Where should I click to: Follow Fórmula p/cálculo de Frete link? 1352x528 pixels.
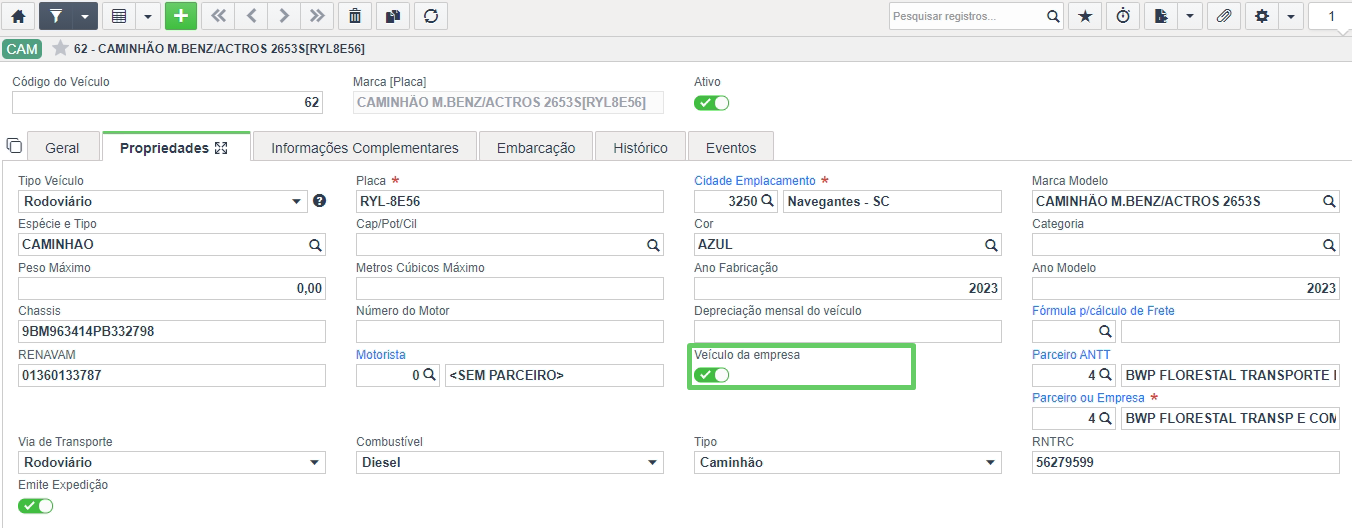tap(1103, 311)
